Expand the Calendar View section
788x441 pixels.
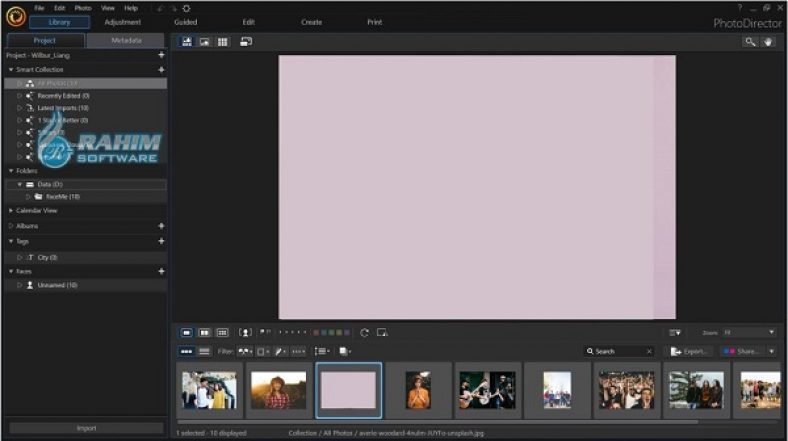click(11, 211)
